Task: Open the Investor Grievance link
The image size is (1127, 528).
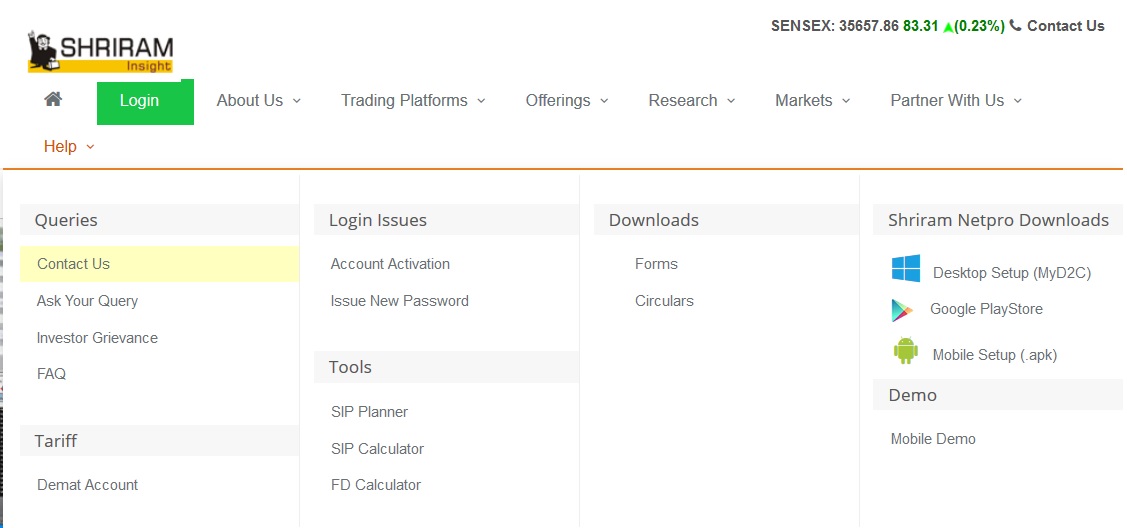Action: (x=97, y=338)
